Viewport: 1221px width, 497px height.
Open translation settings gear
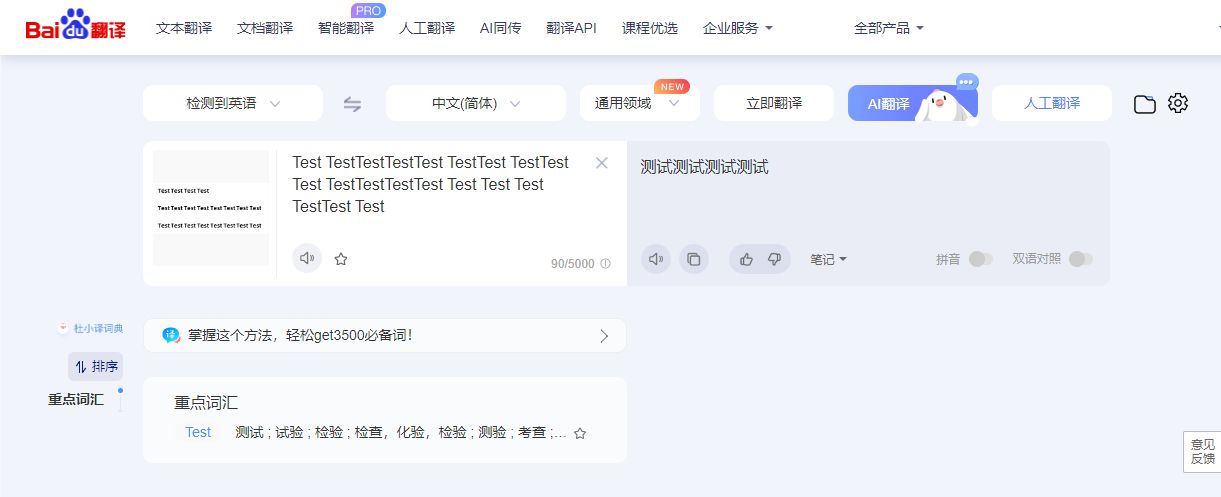[x=1178, y=103]
